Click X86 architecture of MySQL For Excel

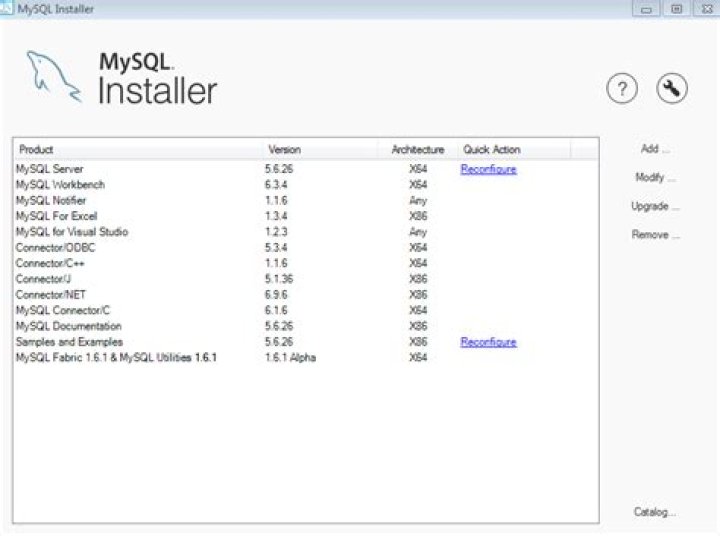coord(418,216)
